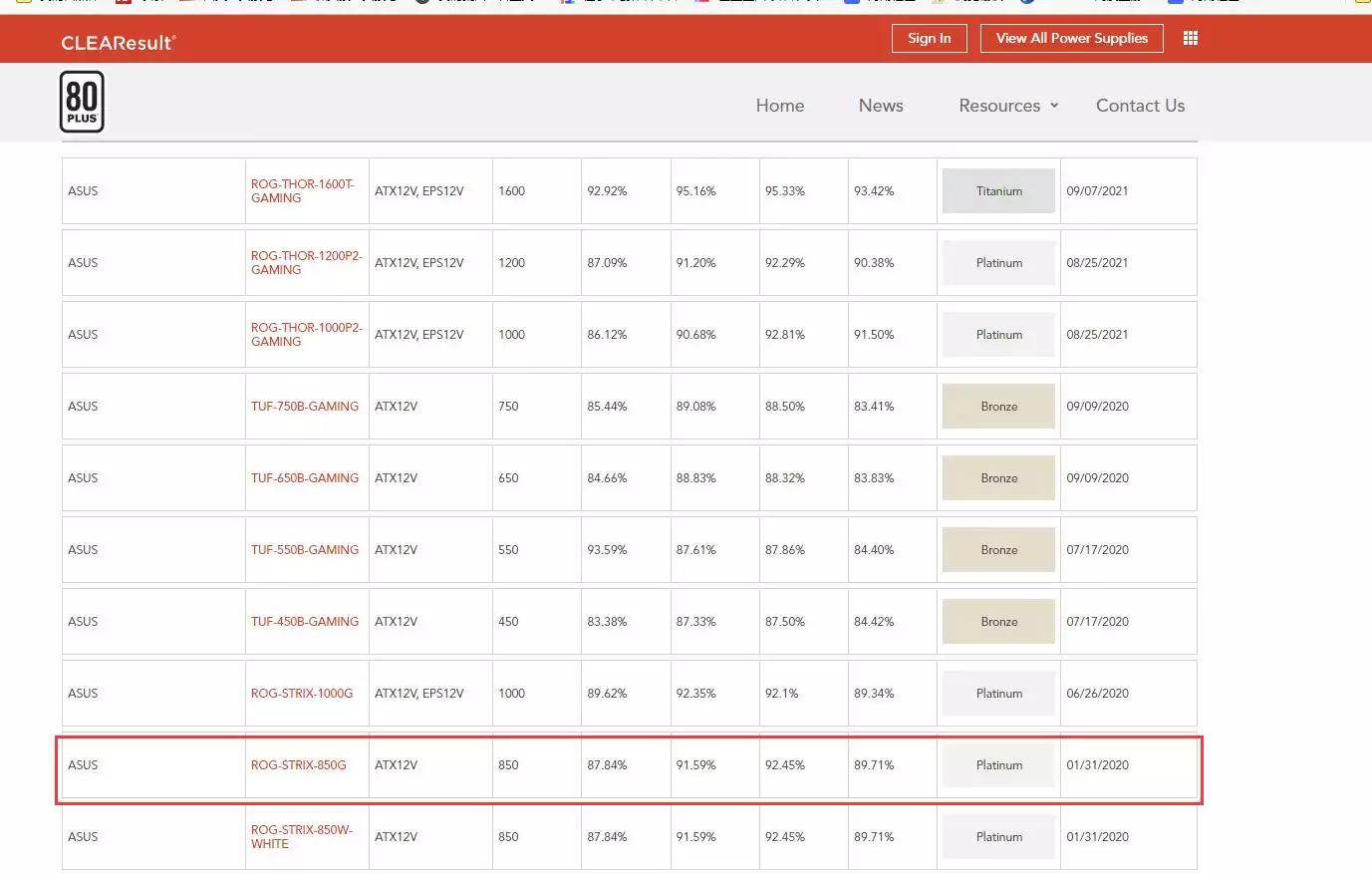
Task: Click the Titanium badge for ROG-THOR-1600T
Action: [998, 190]
